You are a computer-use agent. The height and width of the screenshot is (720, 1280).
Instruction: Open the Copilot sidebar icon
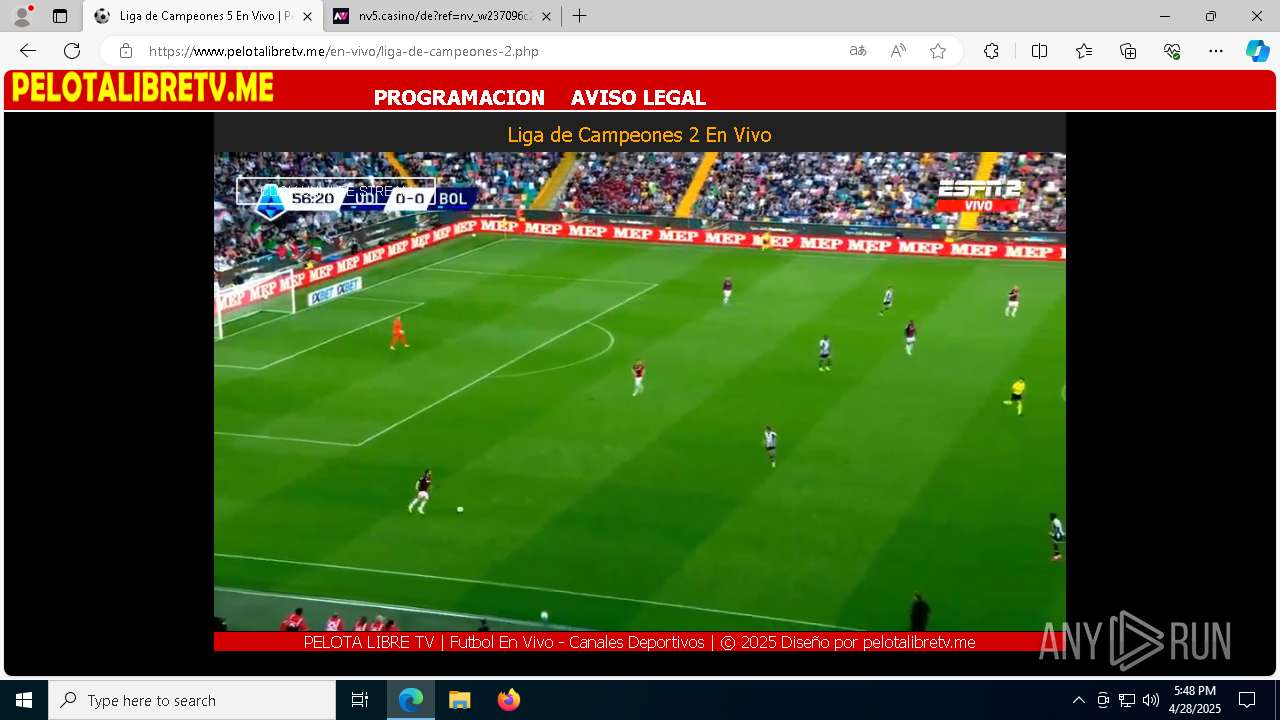(1257, 51)
